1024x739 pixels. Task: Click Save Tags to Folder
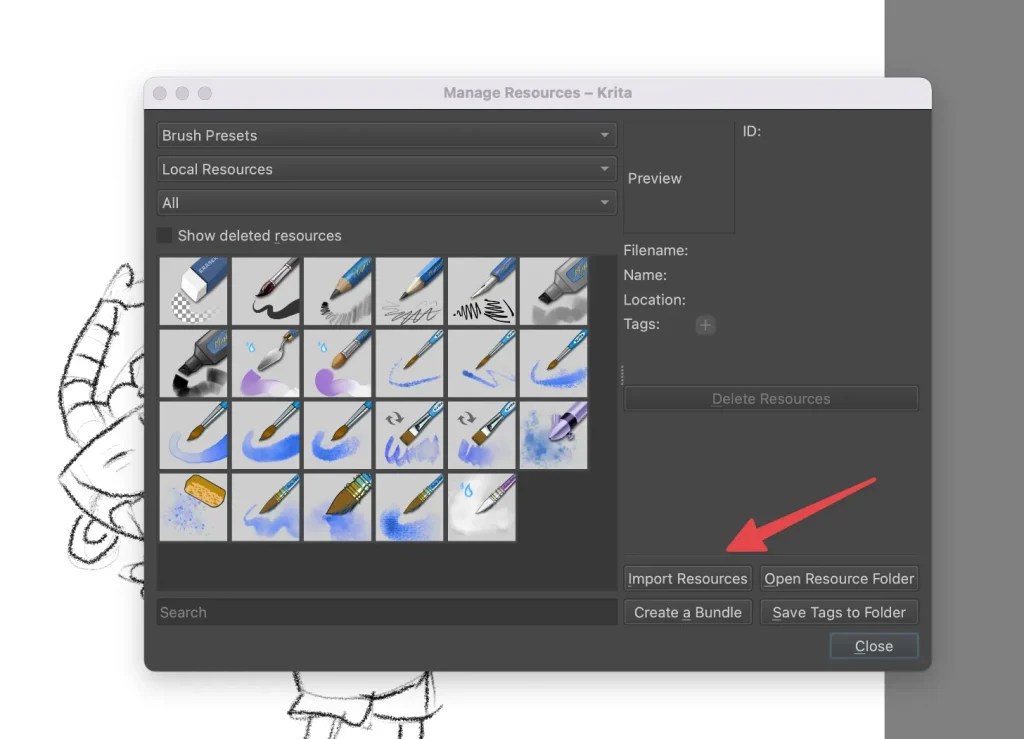tap(839, 612)
